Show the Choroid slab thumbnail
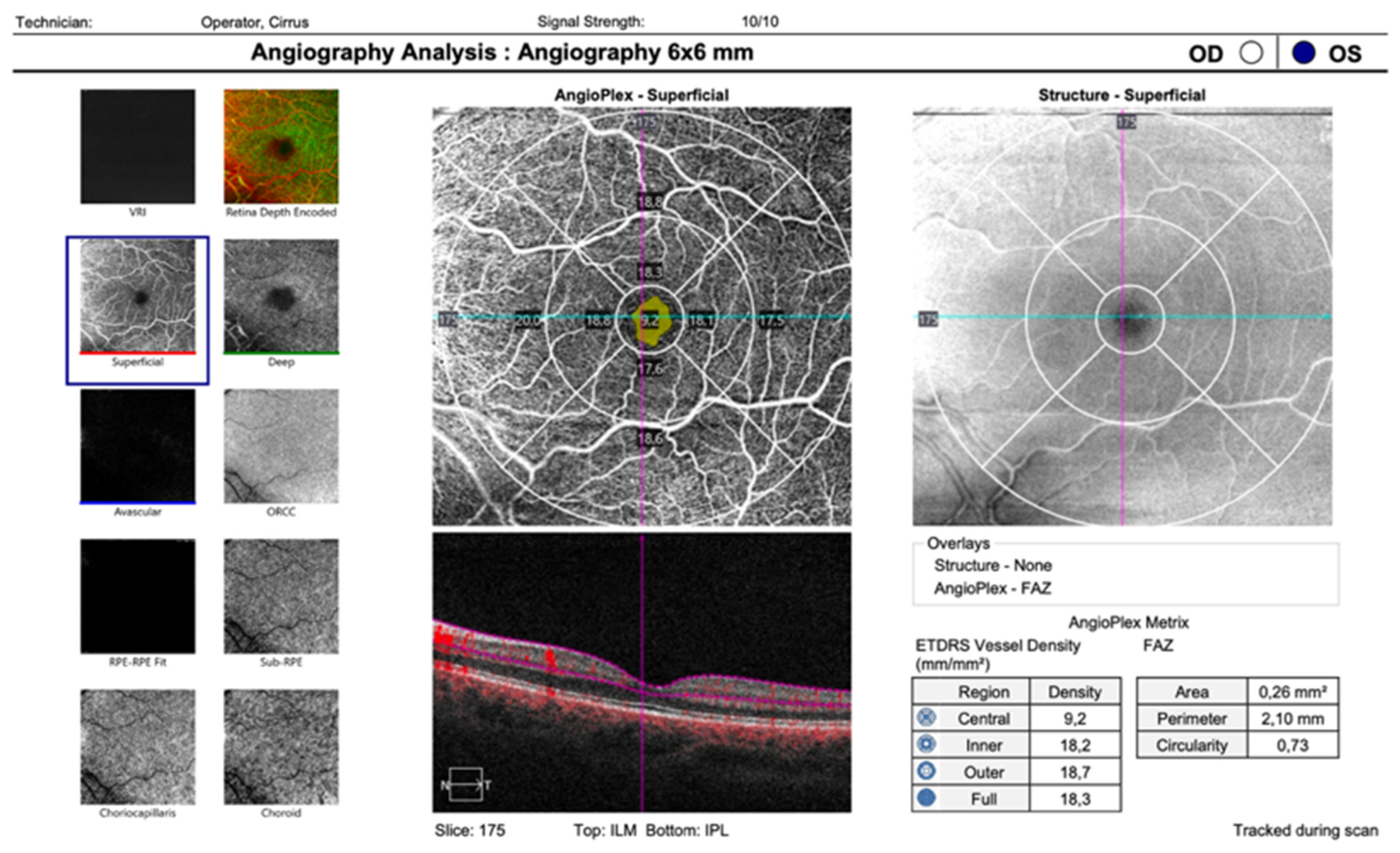Screen dimensions: 1400x853 [x=281, y=747]
